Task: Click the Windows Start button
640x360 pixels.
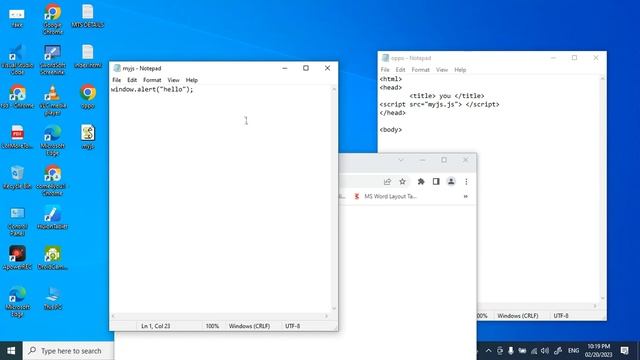Action: 11,351
